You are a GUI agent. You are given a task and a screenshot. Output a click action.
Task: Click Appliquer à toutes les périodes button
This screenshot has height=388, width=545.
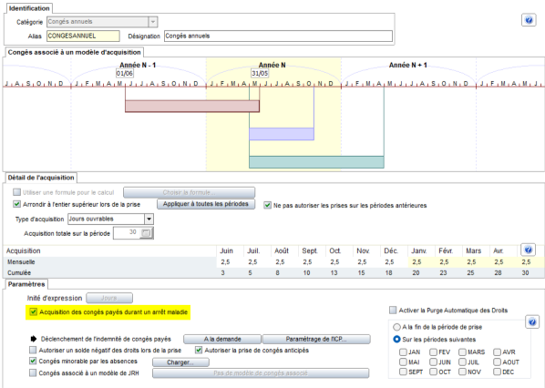coord(206,204)
